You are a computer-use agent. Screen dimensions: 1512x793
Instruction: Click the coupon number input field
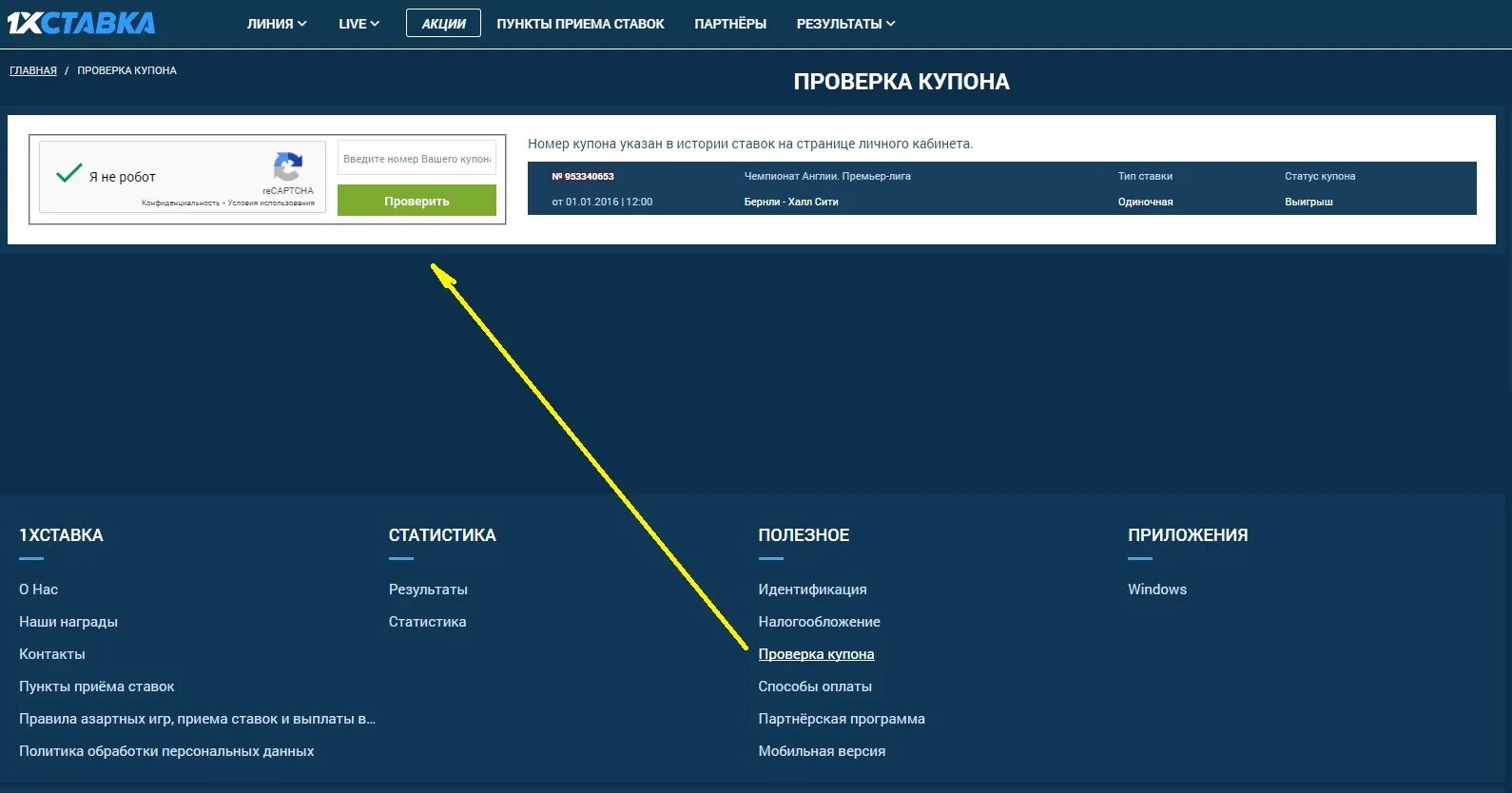pos(417,159)
